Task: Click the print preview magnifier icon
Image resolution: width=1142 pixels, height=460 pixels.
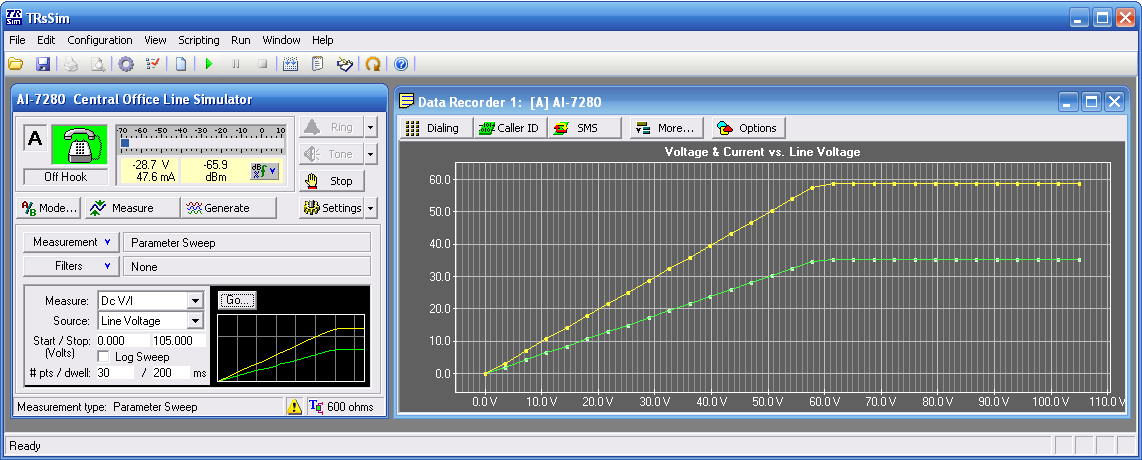Action: pos(97,64)
